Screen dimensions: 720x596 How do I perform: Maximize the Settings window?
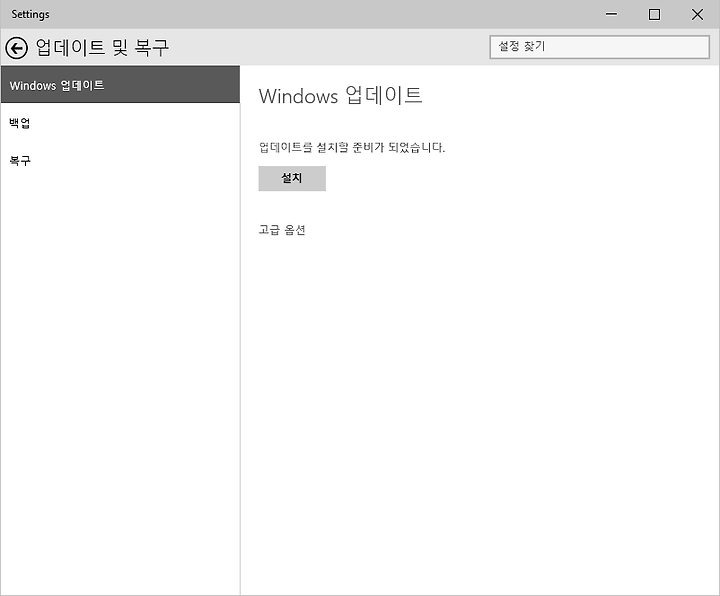click(x=654, y=14)
